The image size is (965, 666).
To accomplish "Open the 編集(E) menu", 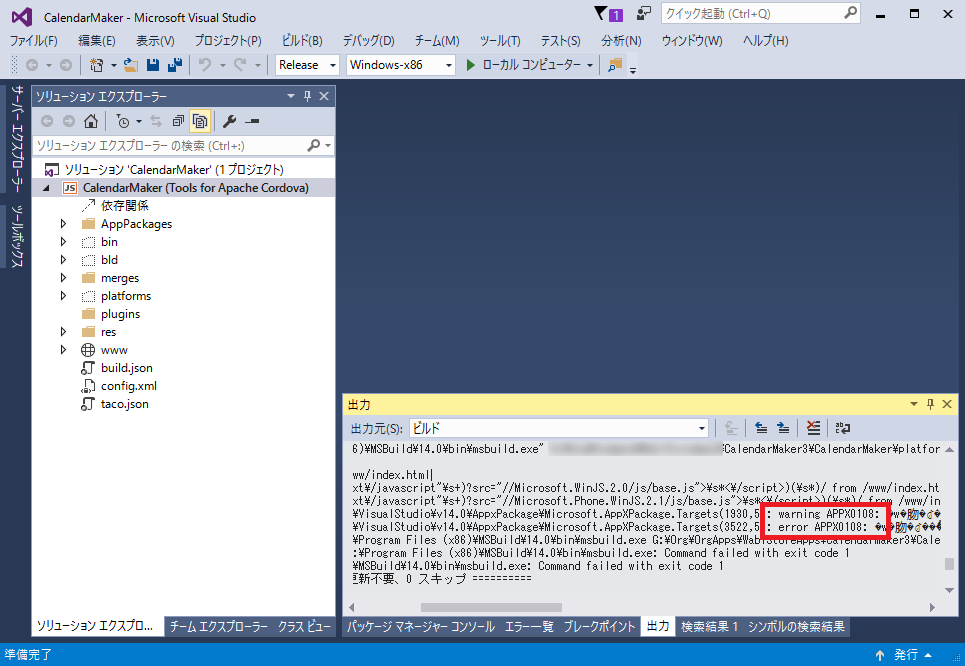I will (97, 41).
